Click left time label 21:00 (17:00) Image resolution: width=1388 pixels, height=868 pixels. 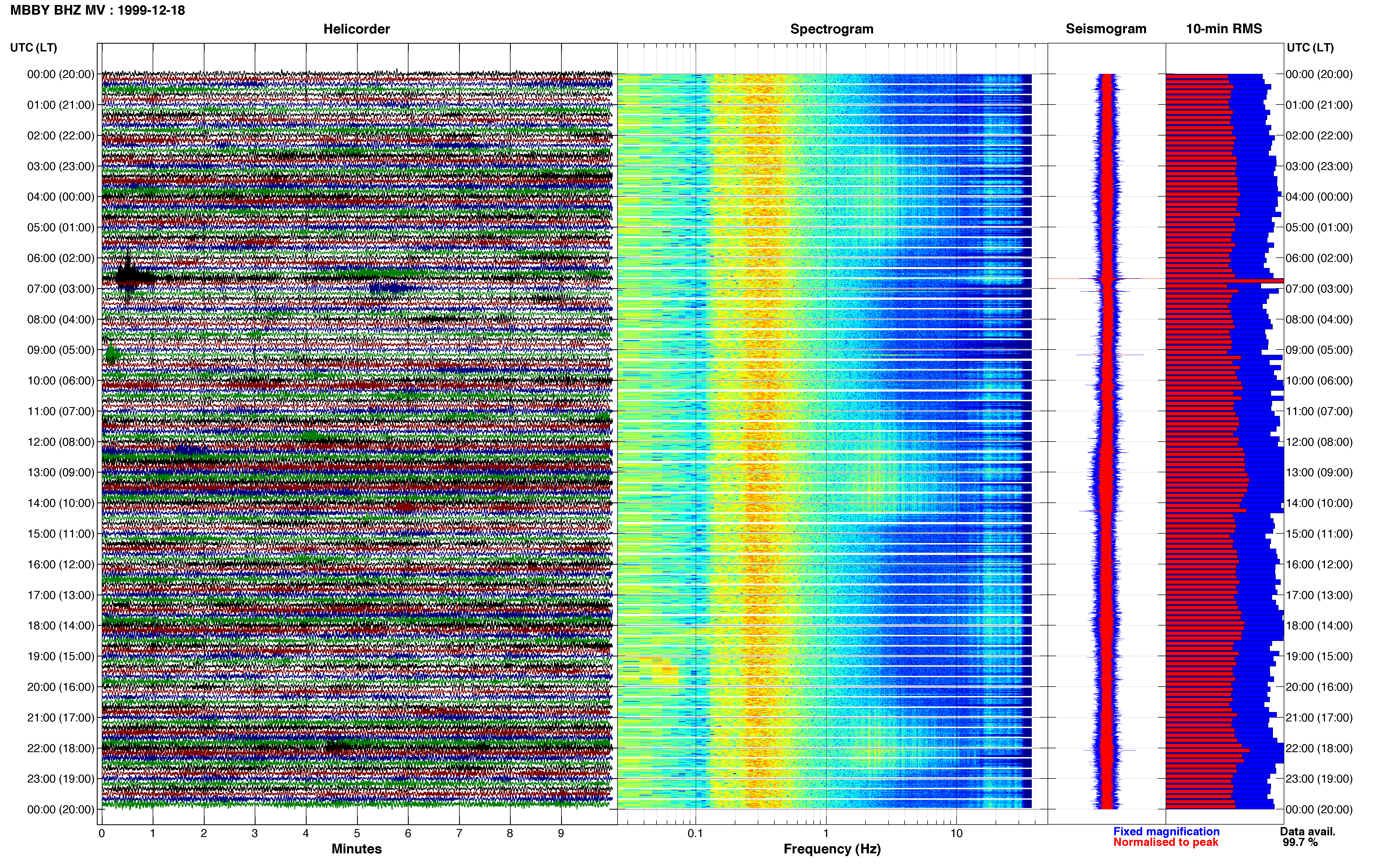[61, 718]
